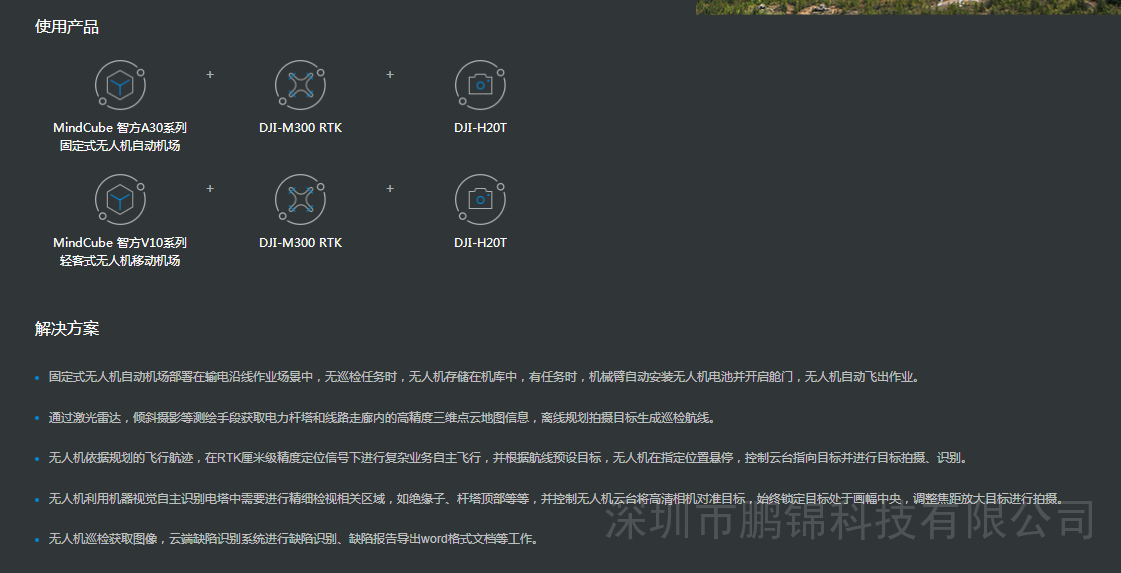Click the bullet paragraph starting with 无人机巡检获取图像
Viewport: 1121px width, 573px height.
[294, 539]
